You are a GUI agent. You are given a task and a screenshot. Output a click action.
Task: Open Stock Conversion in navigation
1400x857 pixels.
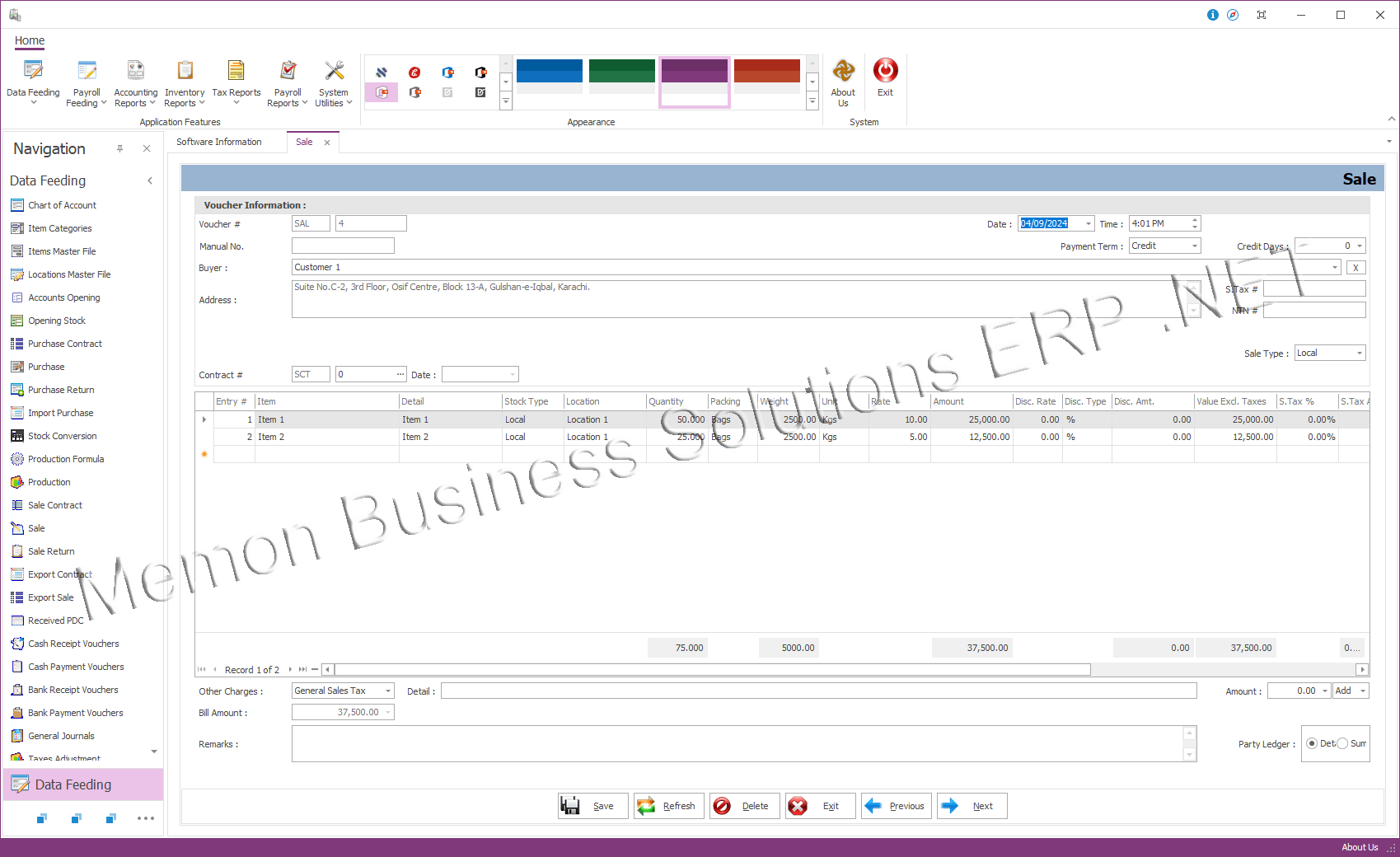[x=63, y=436]
